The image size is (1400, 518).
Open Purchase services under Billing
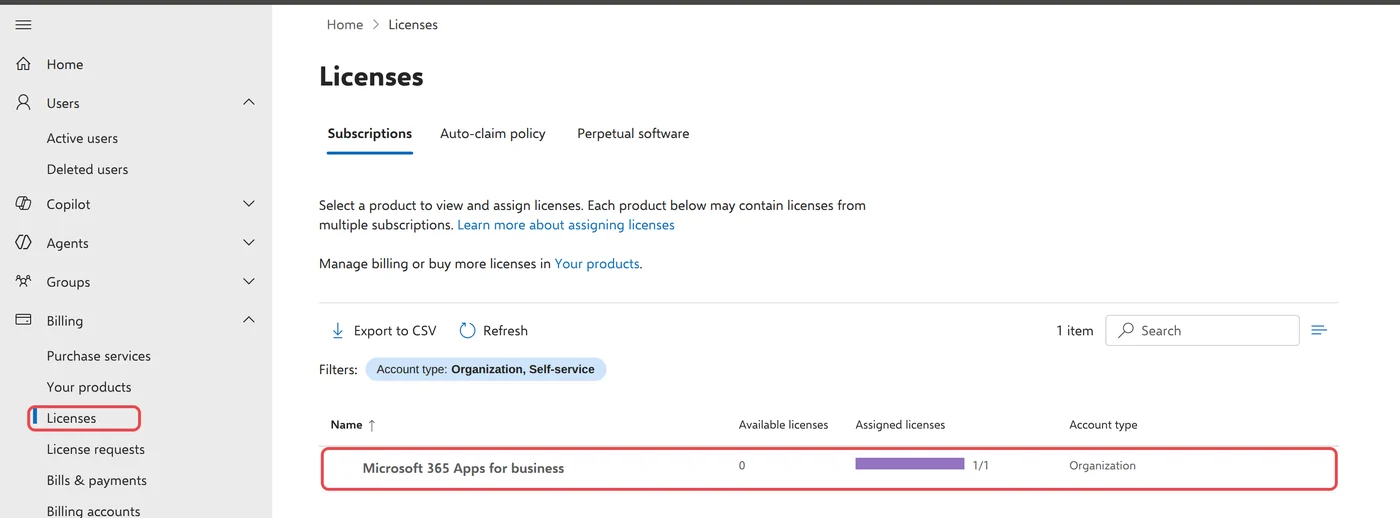click(99, 356)
